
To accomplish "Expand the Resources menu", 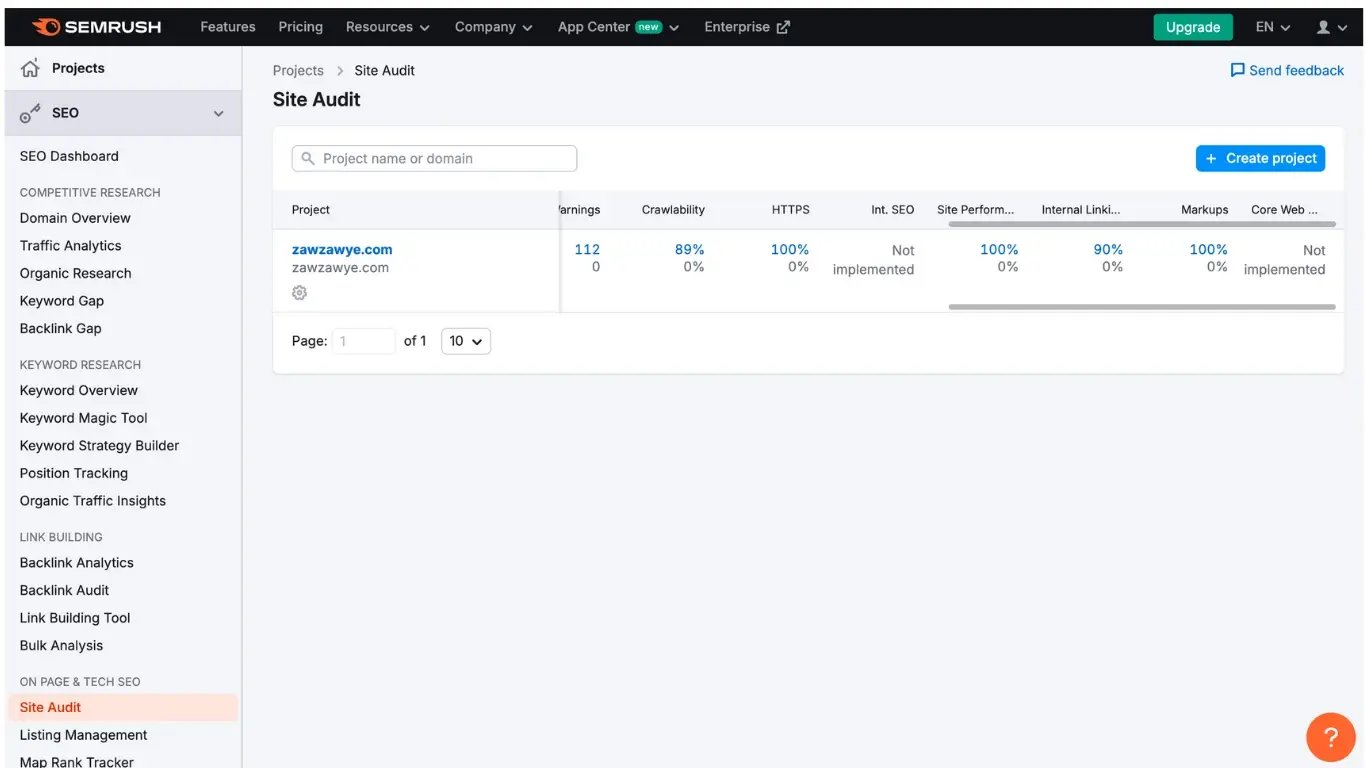I will click(388, 27).
